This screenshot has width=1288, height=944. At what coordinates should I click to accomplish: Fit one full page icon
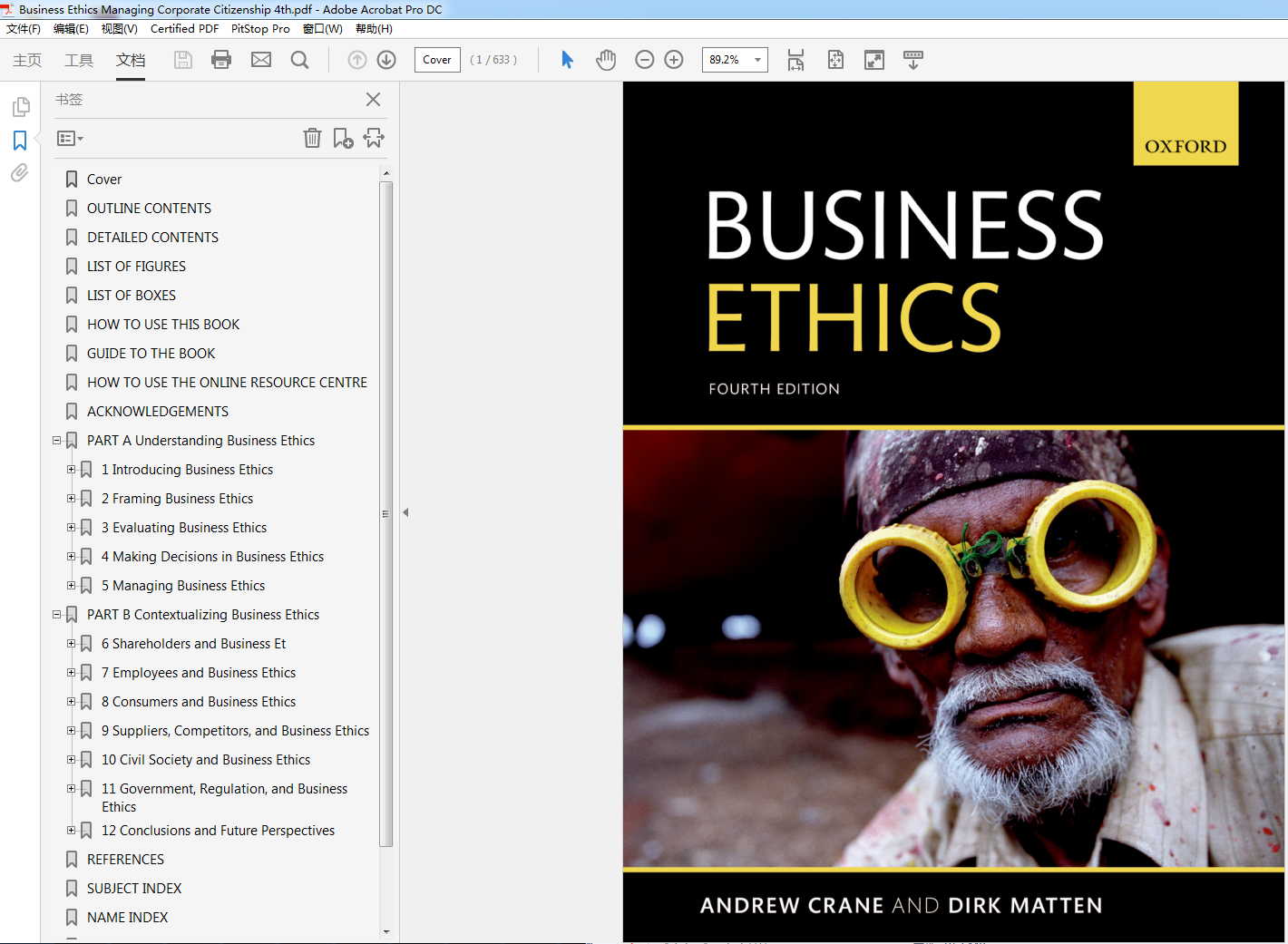[x=835, y=60]
